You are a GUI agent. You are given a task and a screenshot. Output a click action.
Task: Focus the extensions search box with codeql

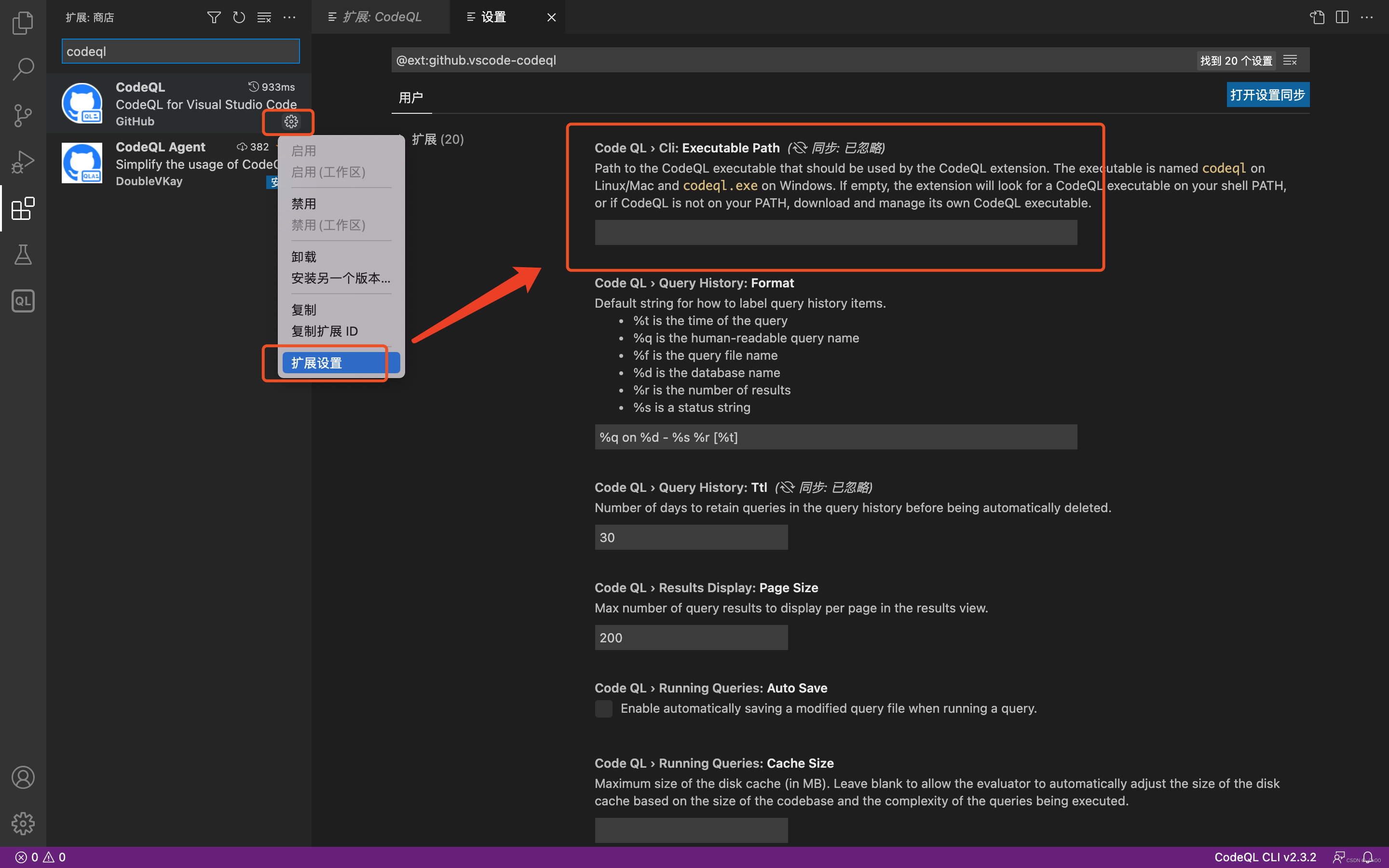pos(180,51)
